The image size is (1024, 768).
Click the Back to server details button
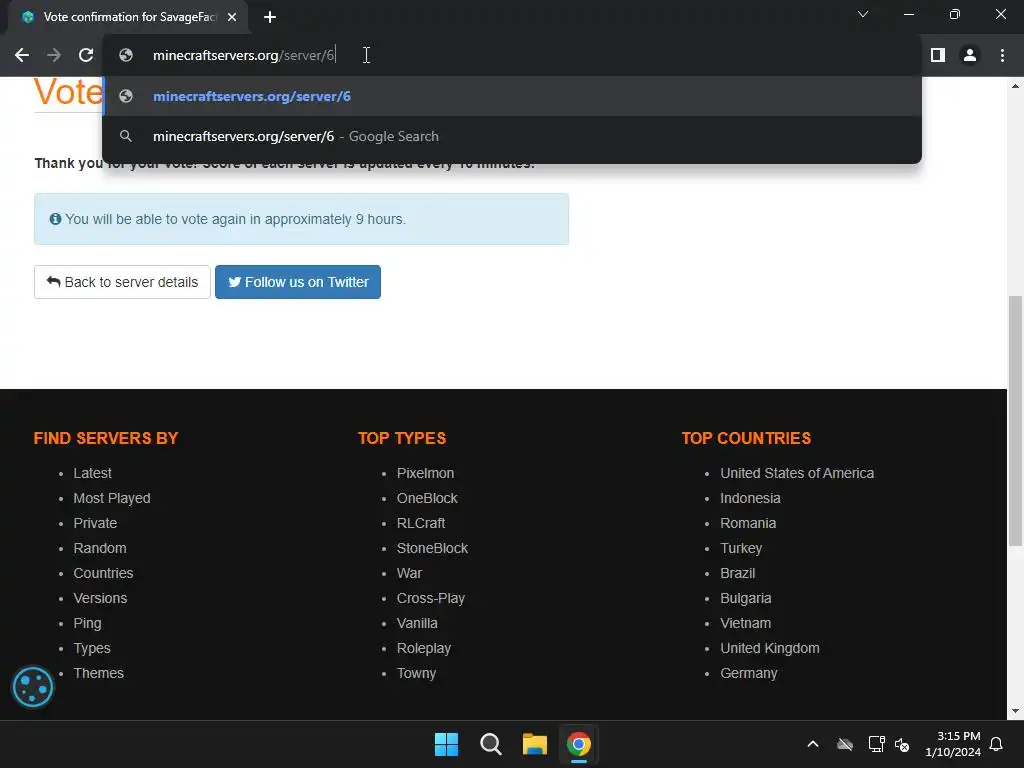[122, 282]
